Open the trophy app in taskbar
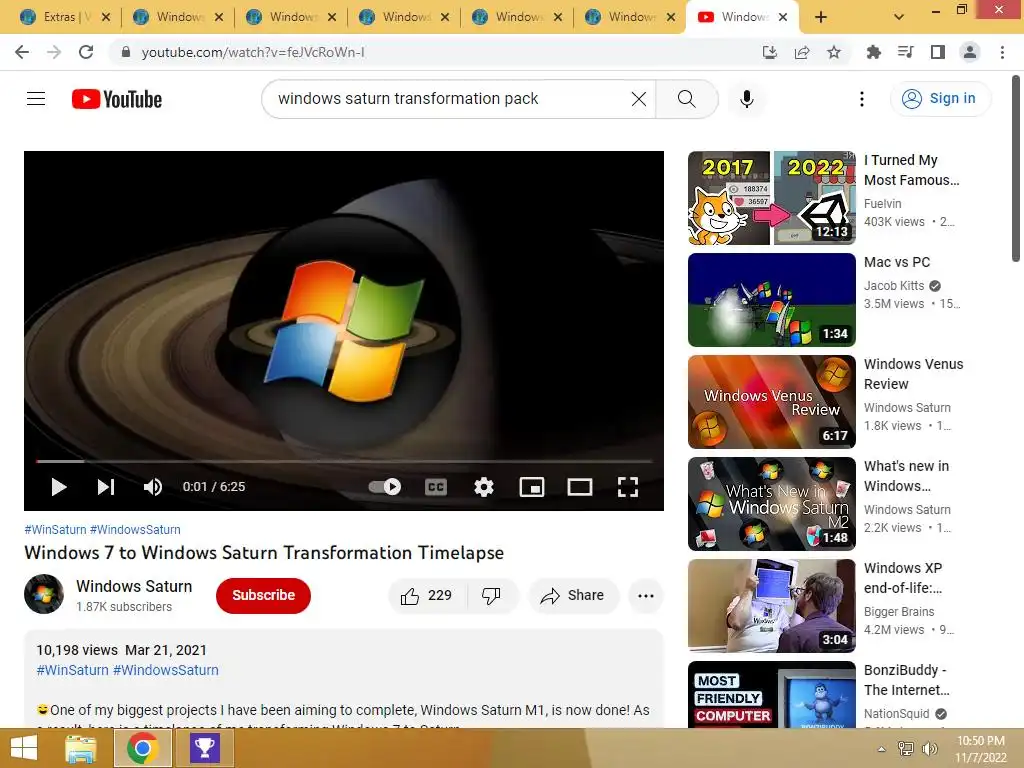 [x=204, y=748]
